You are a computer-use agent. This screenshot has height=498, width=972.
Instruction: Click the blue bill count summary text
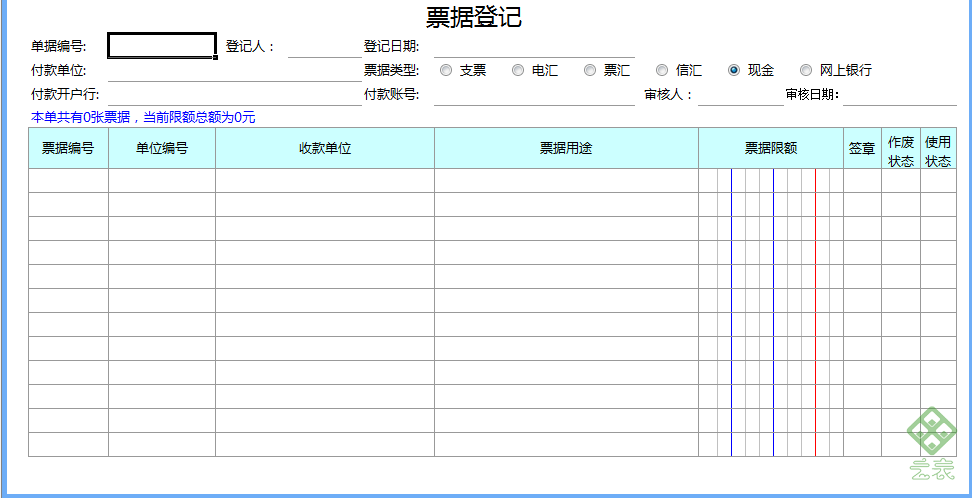click(143, 118)
